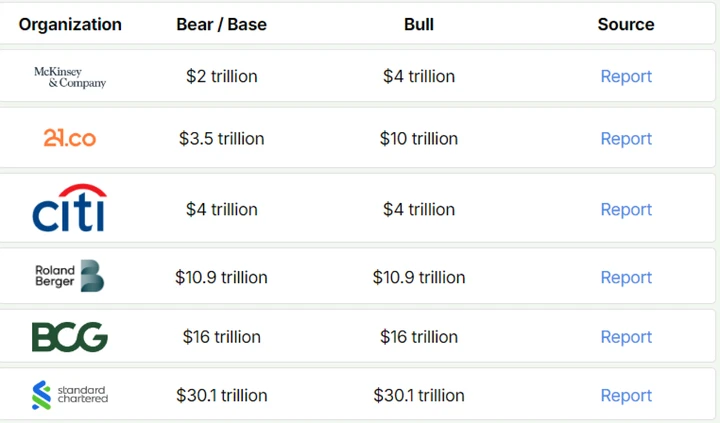Screen dimensions: 720x423
Task: Click the Source column header
Action: pos(626,24)
